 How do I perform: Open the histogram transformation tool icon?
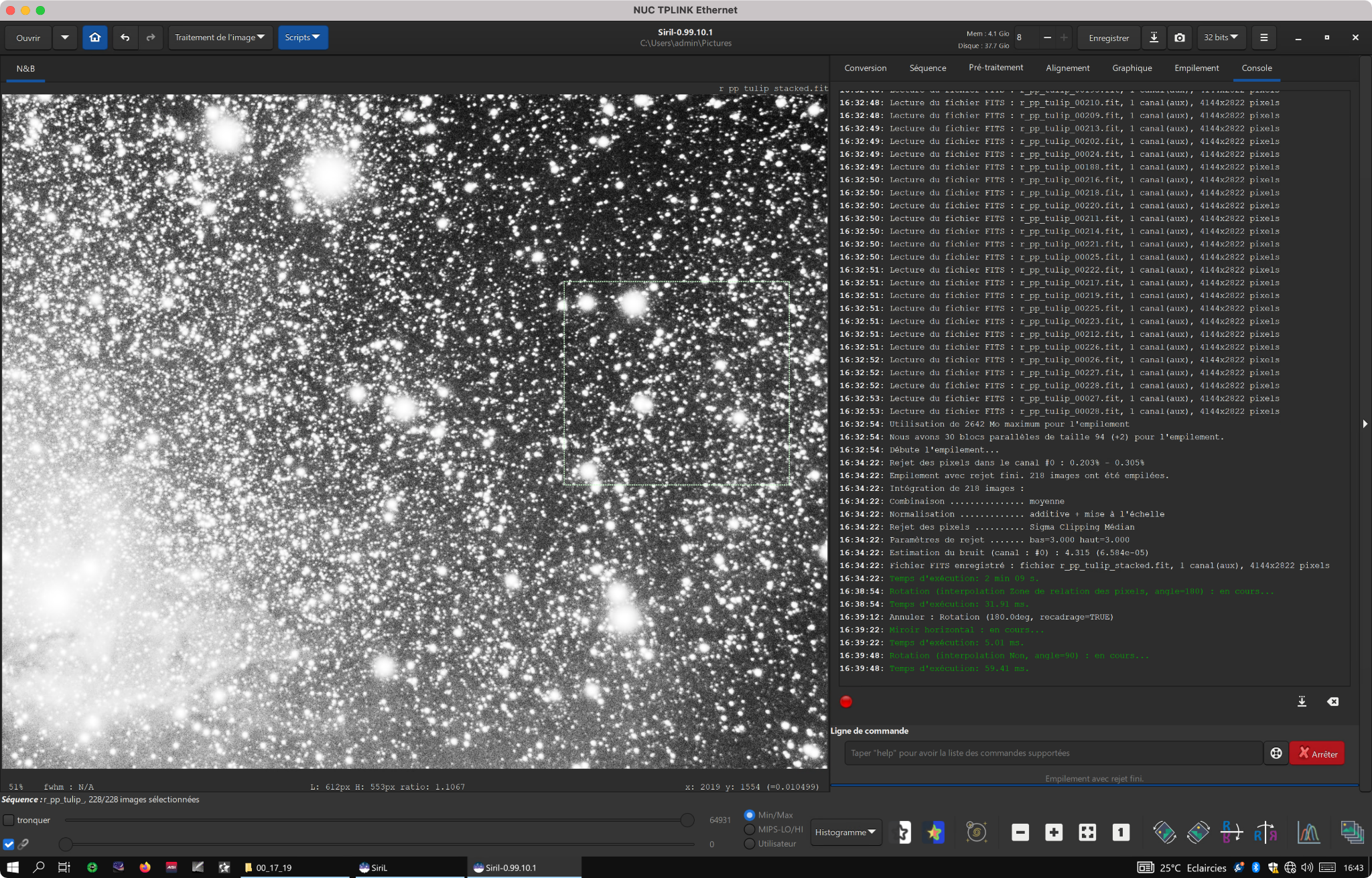pyautogui.click(x=1308, y=832)
